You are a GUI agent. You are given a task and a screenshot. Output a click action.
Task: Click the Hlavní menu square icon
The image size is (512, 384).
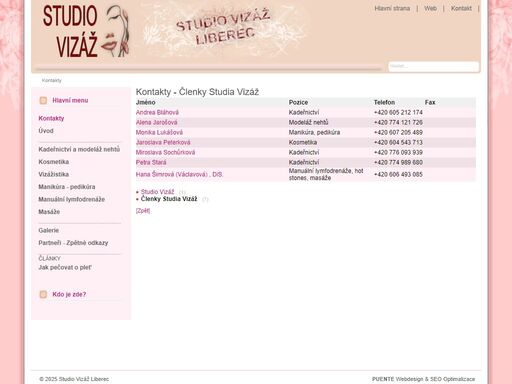coord(43,100)
